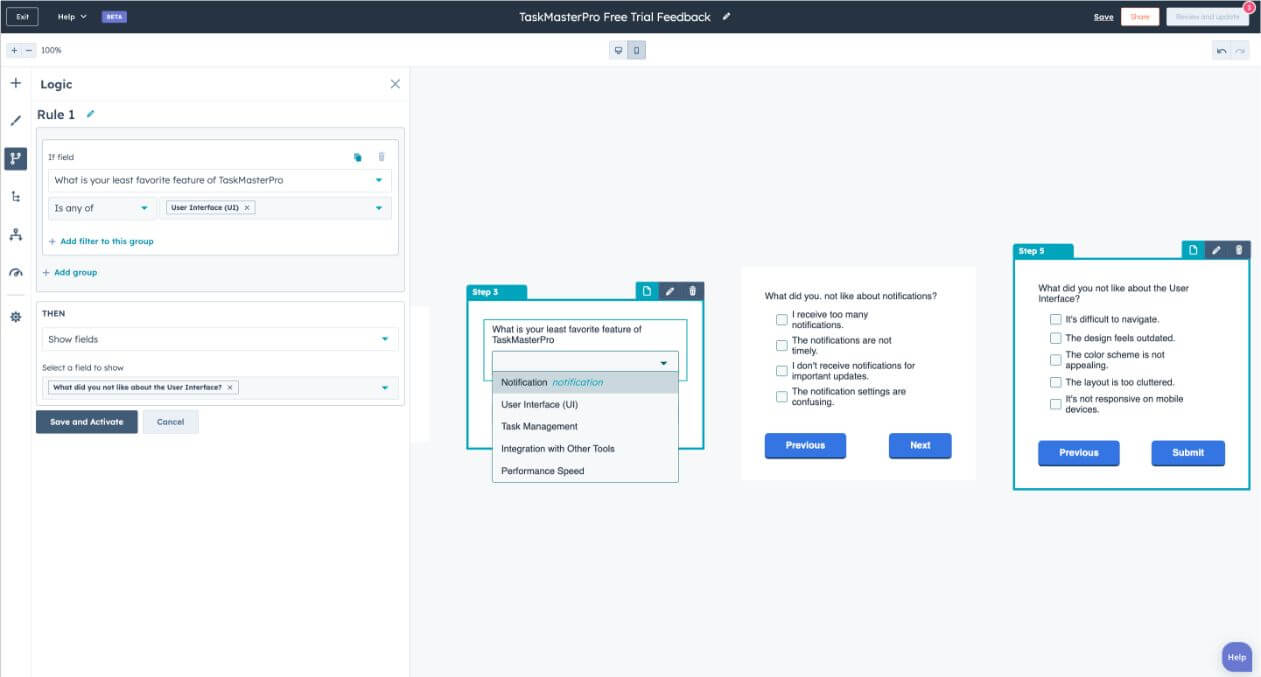
Task: Check 'I receive too many notifications'
Action: pos(781,319)
